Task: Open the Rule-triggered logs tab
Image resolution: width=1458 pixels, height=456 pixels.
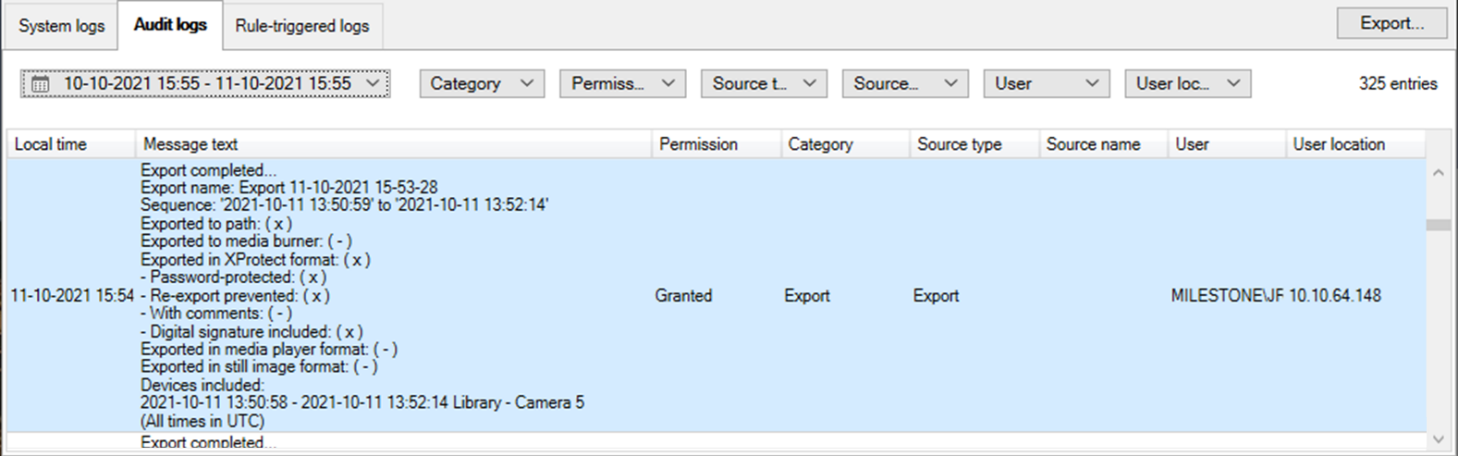Action: [302, 26]
